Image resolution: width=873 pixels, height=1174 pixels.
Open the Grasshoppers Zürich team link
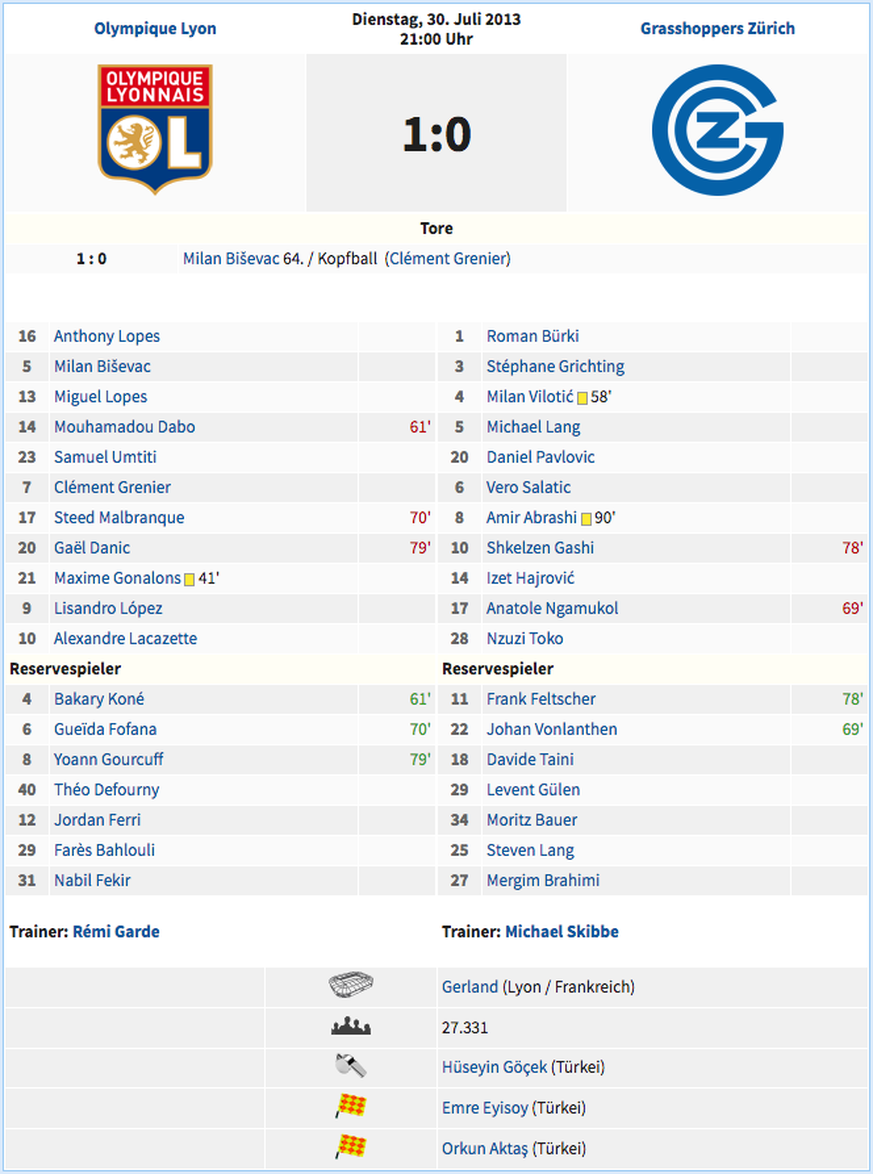click(717, 28)
